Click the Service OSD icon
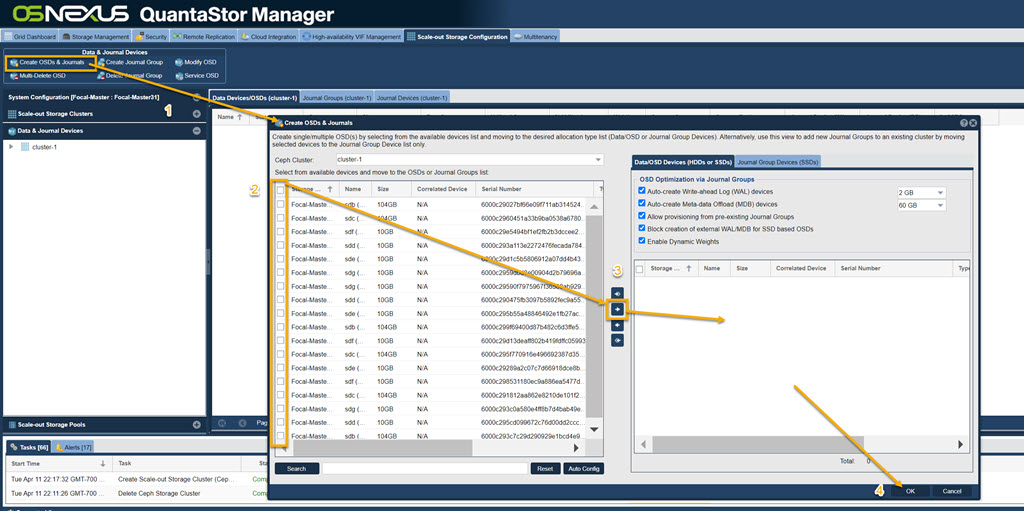This screenshot has height=511, width=1024. (x=179, y=76)
